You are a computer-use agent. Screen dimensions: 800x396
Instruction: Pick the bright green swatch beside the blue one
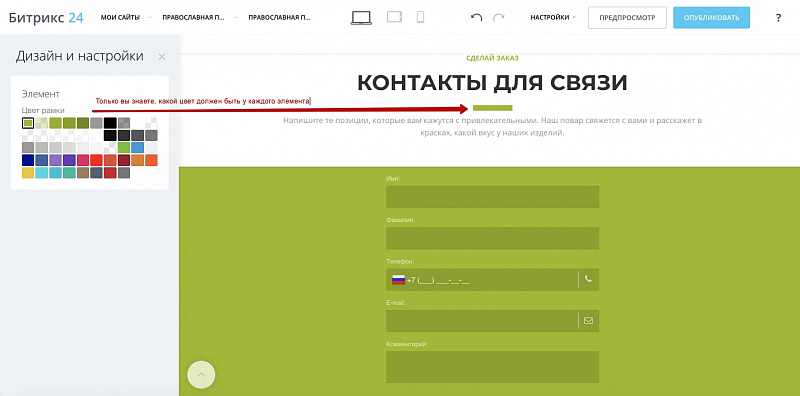124,147
